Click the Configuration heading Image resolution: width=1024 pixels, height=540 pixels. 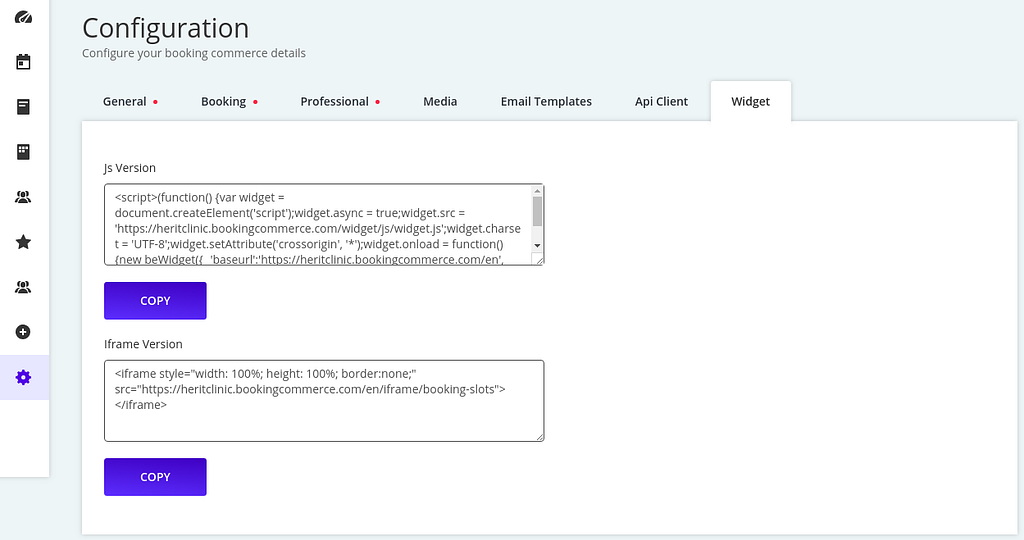click(x=165, y=28)
